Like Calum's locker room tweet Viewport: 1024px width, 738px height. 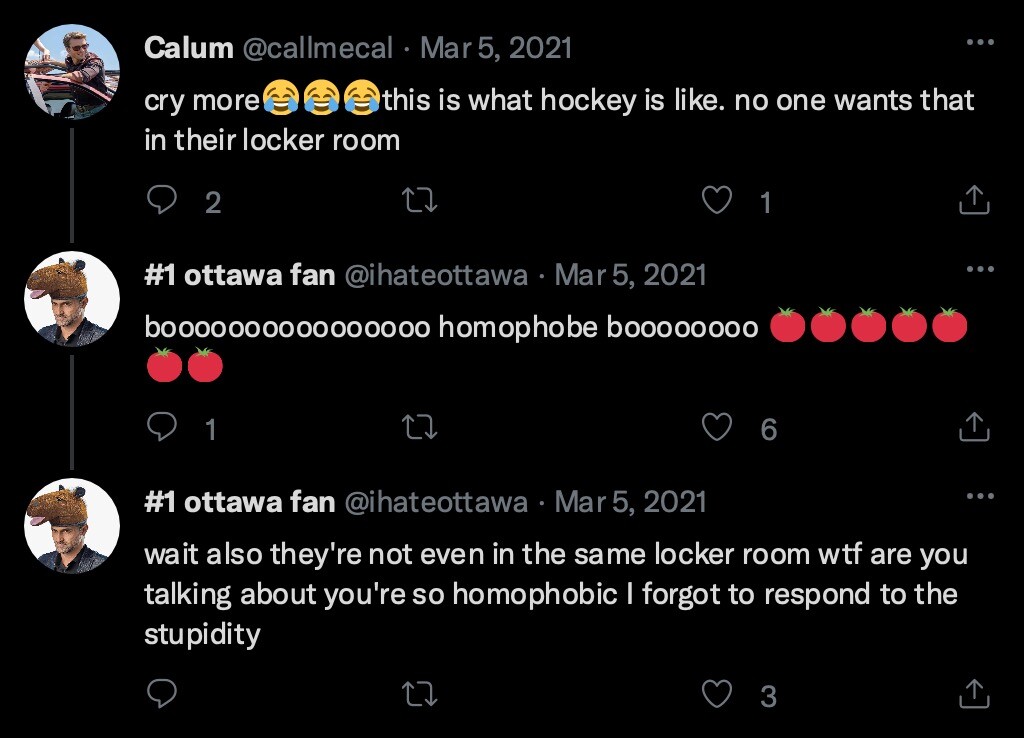pos(716,202)
